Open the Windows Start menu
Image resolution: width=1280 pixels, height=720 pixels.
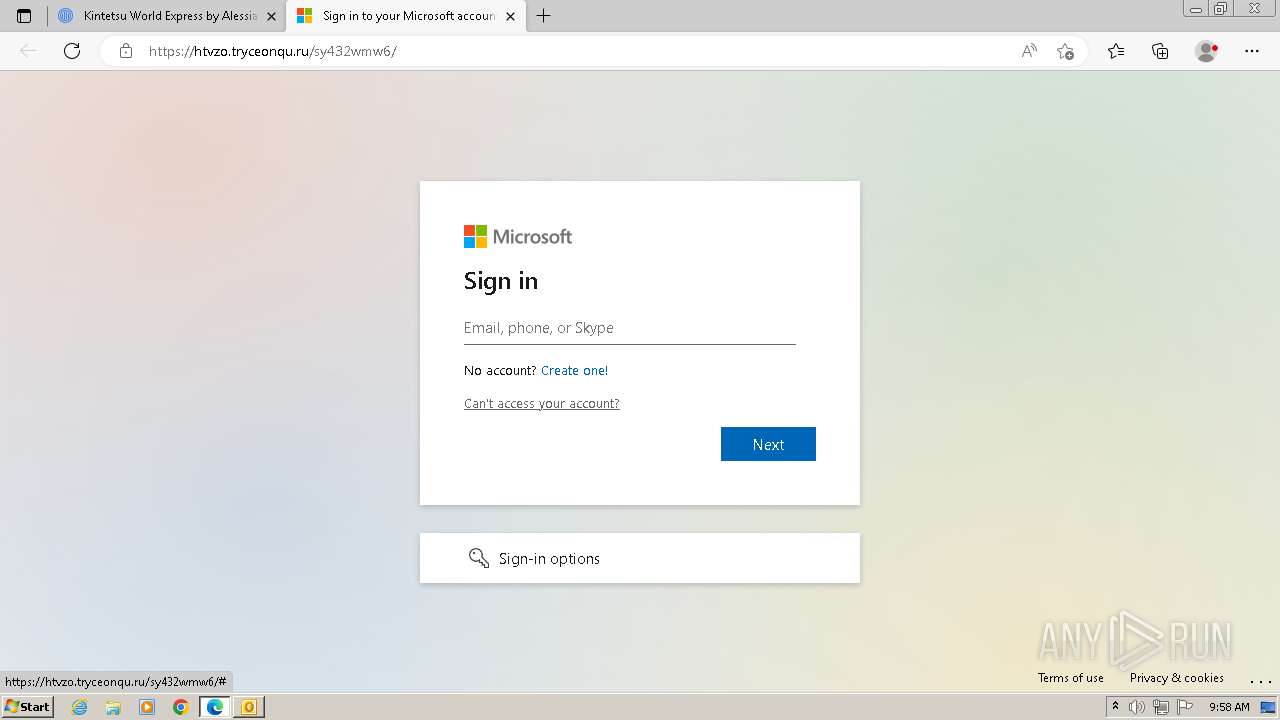(x=28, y=707)
